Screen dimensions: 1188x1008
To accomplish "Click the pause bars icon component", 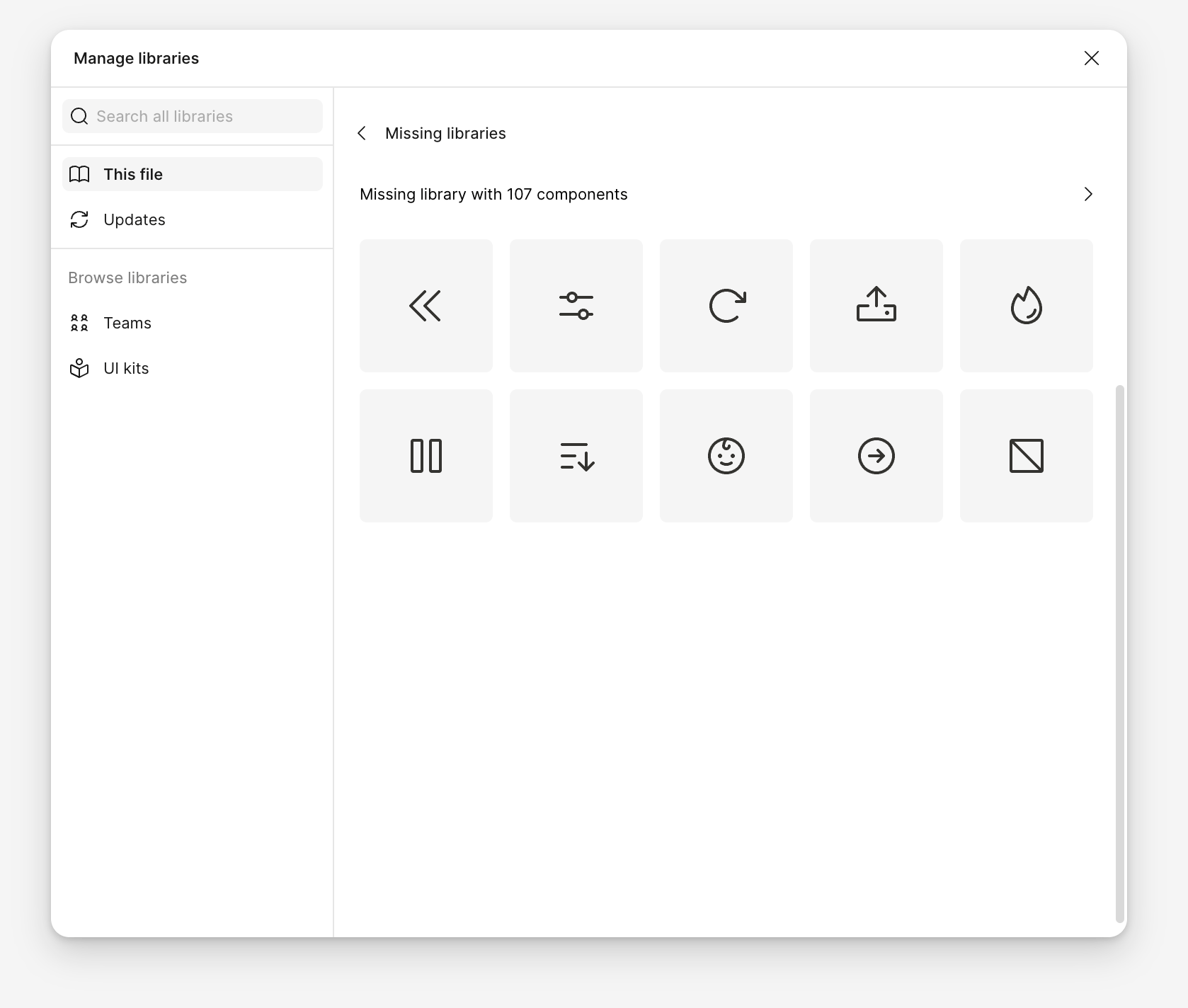I will pos(425,456).
